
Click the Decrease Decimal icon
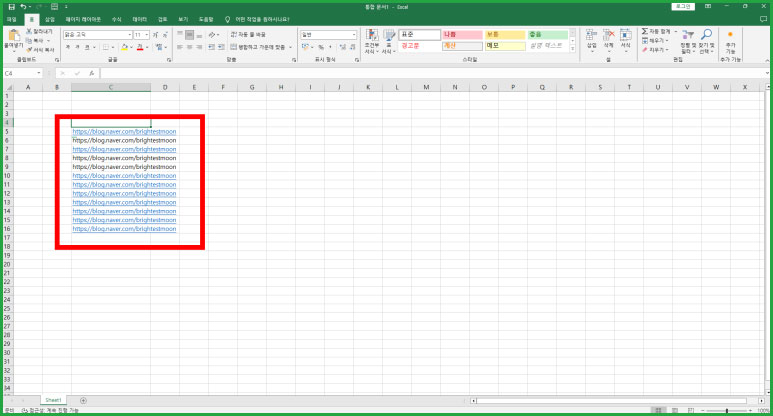coord(352,47)
